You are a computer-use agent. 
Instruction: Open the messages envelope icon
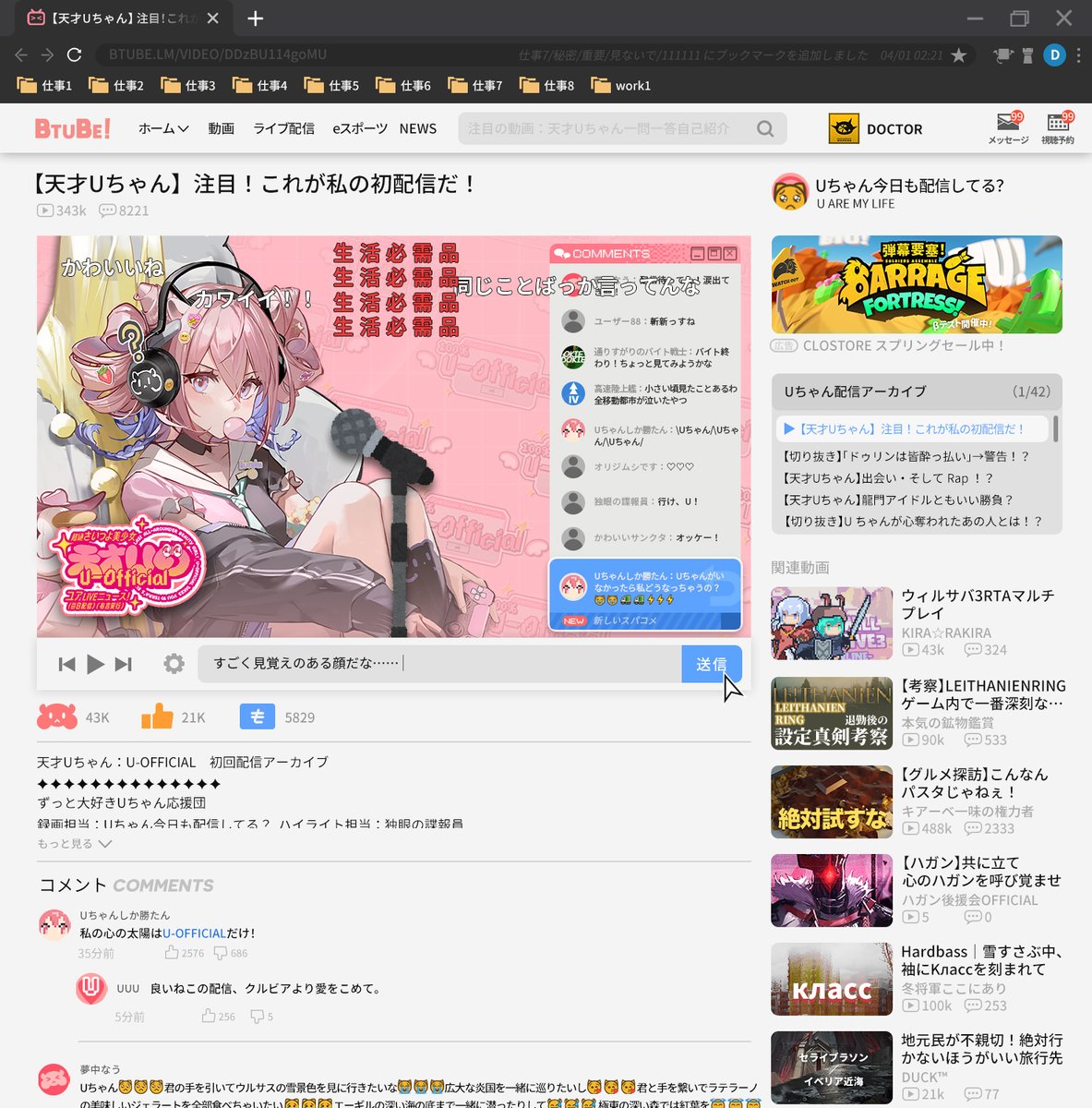[x=1007, y=123]
